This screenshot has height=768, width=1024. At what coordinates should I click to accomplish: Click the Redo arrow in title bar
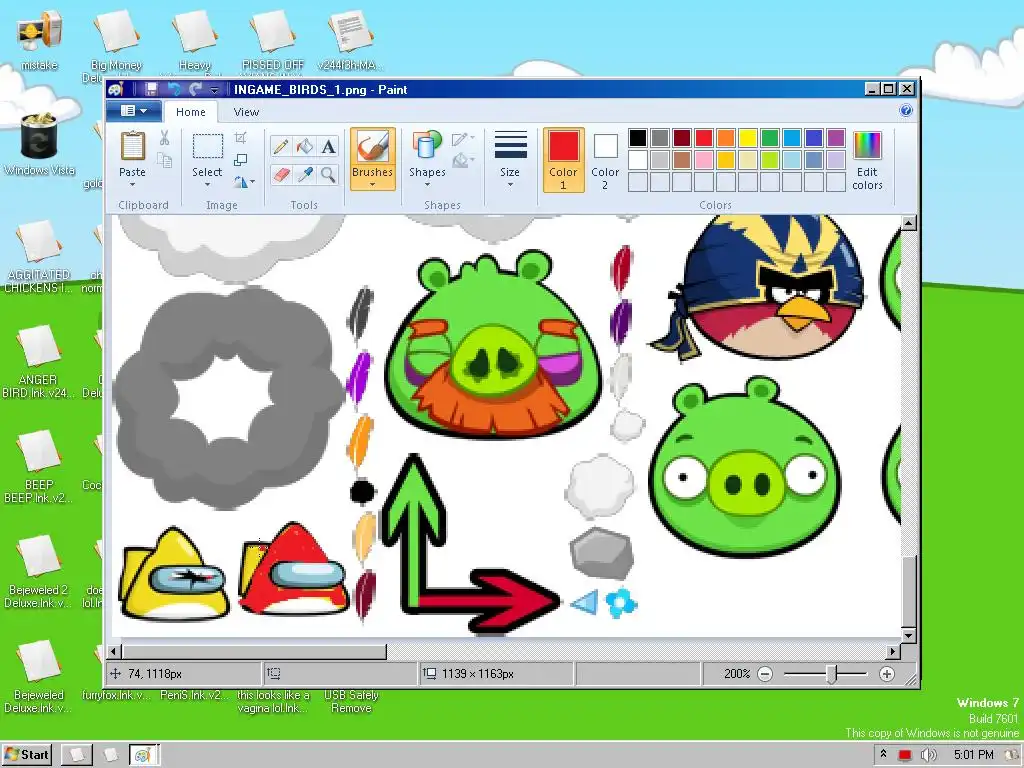click(195, 89)
